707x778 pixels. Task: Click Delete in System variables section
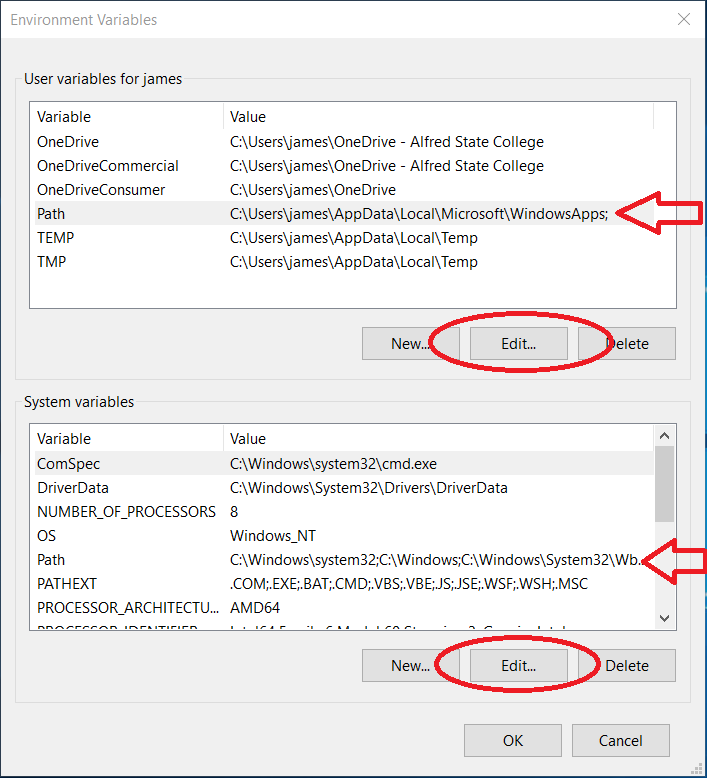(x=627, y=665)
